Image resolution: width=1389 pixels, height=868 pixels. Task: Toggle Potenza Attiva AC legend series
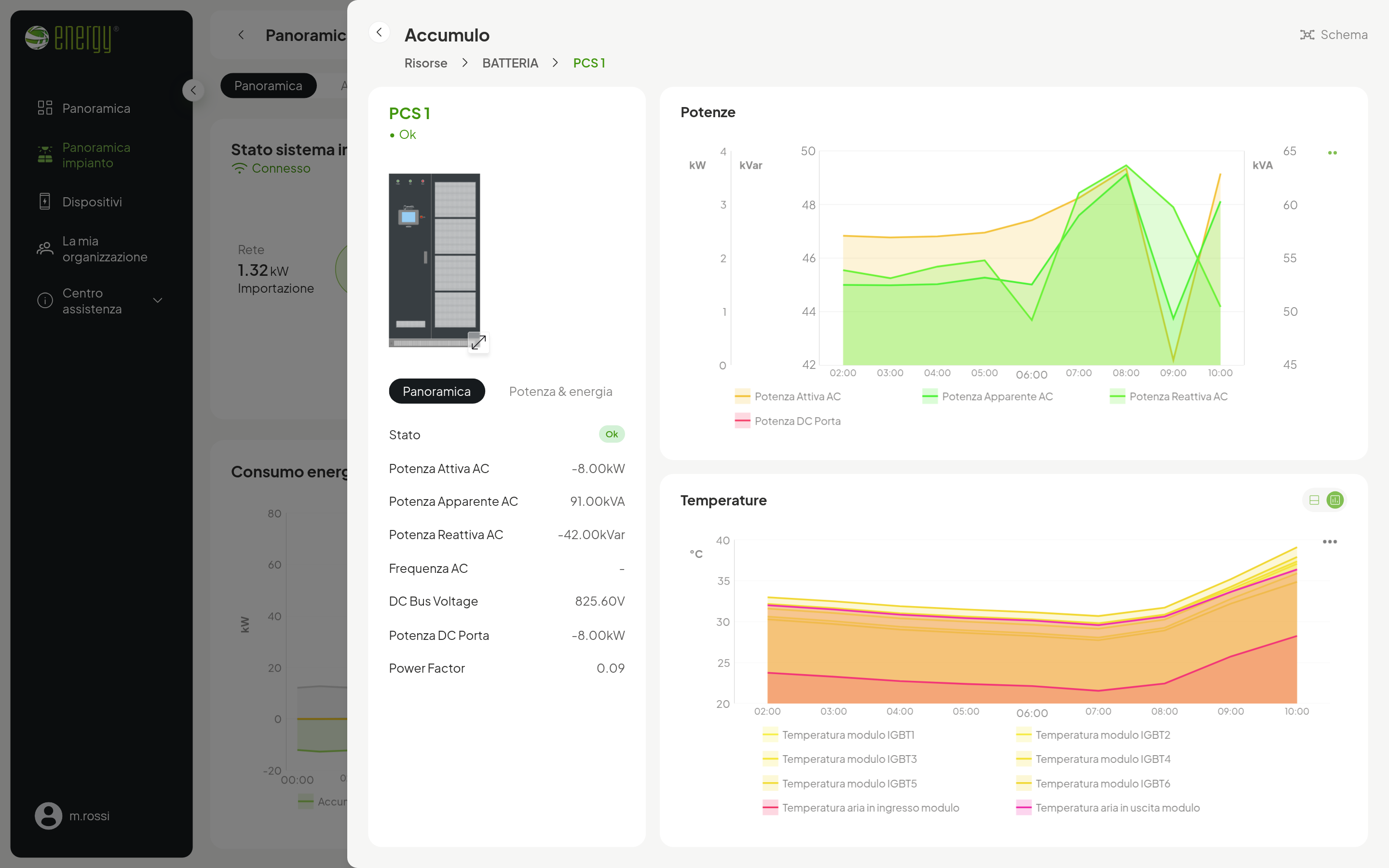coord(787,397)
